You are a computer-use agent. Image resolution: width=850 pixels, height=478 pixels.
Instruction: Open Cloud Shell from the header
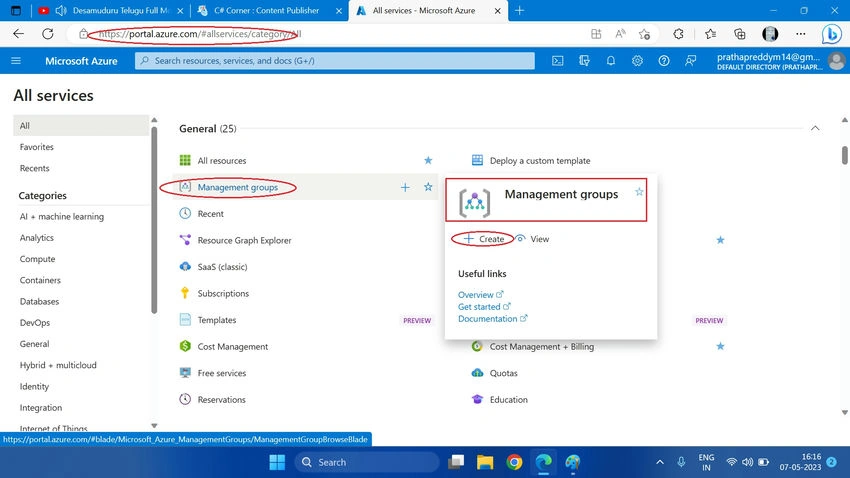[557, 61]
